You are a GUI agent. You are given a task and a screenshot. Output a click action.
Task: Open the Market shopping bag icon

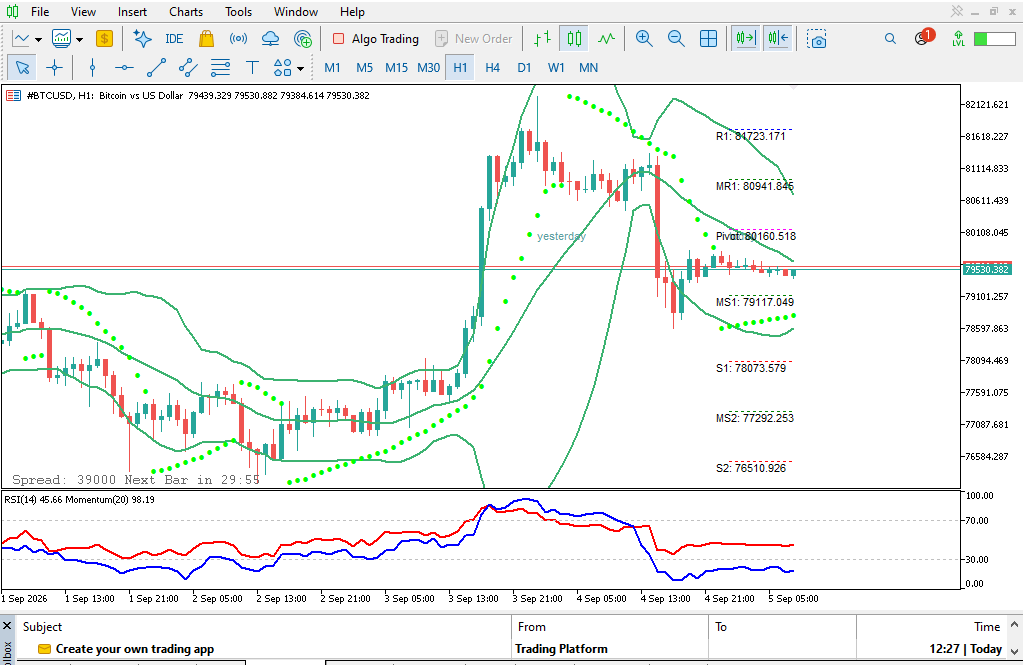click(x=206, y=39)
